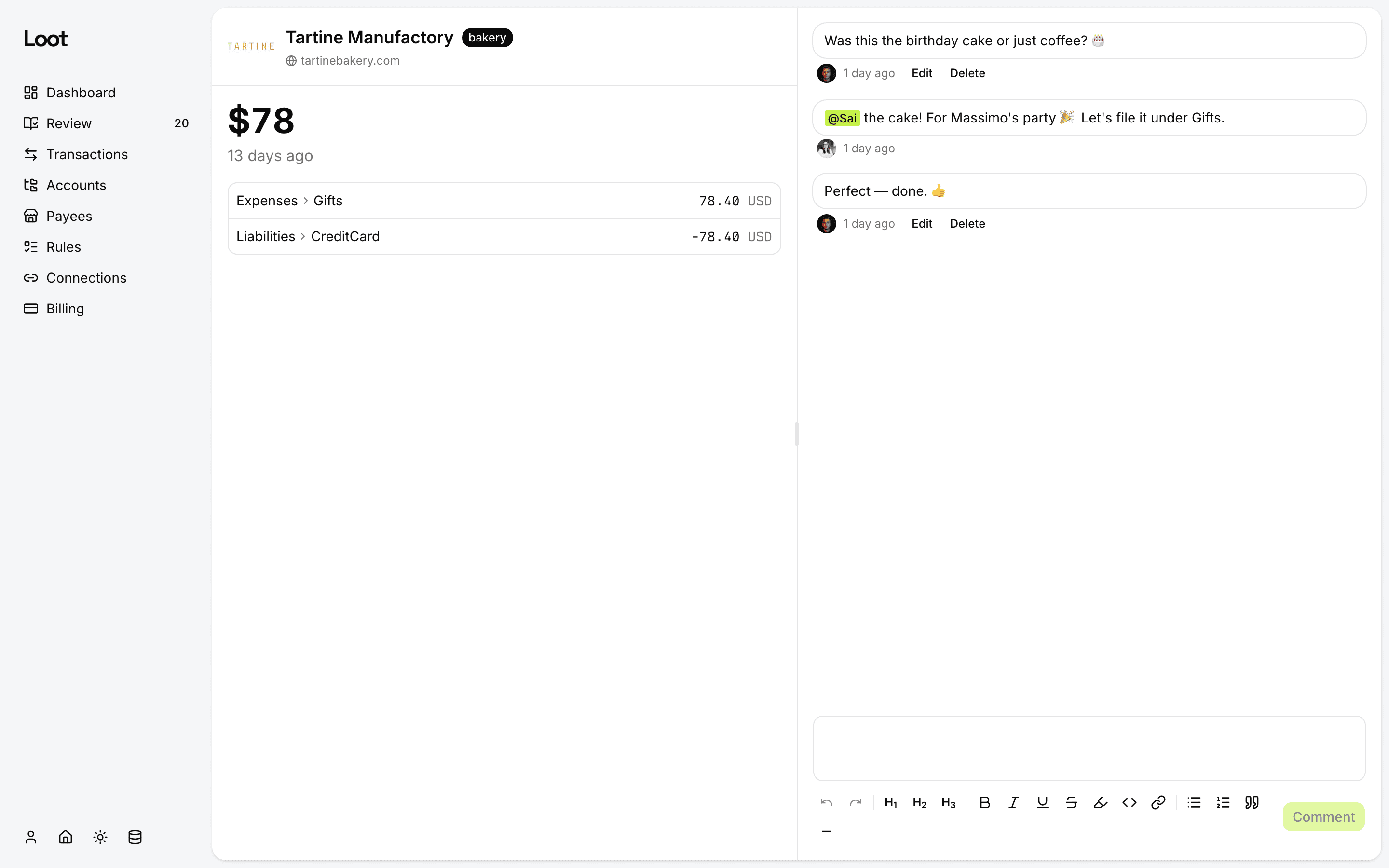Delete the birthday cake comment

(967, 73)
